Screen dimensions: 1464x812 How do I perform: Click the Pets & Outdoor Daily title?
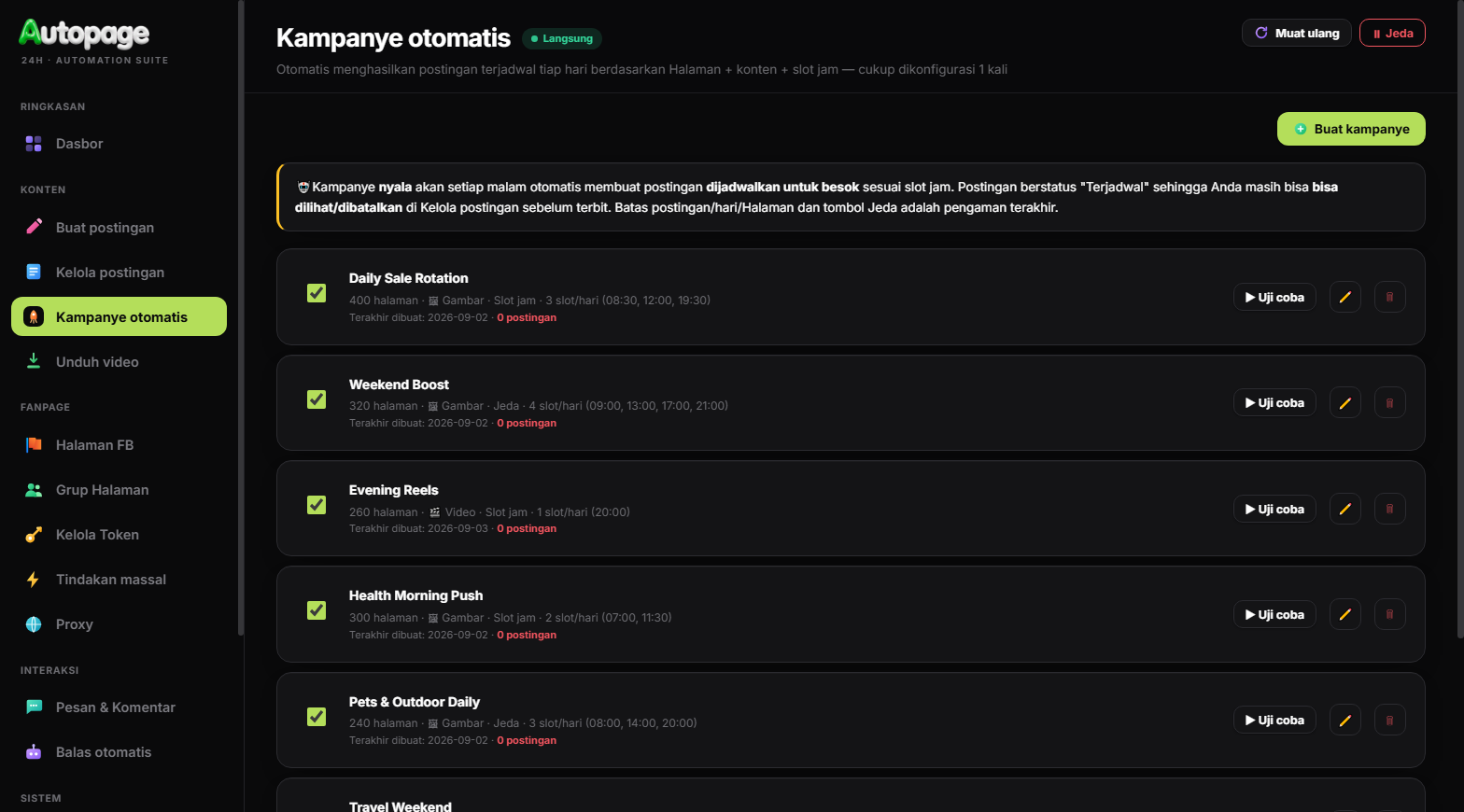click(415, 702)
